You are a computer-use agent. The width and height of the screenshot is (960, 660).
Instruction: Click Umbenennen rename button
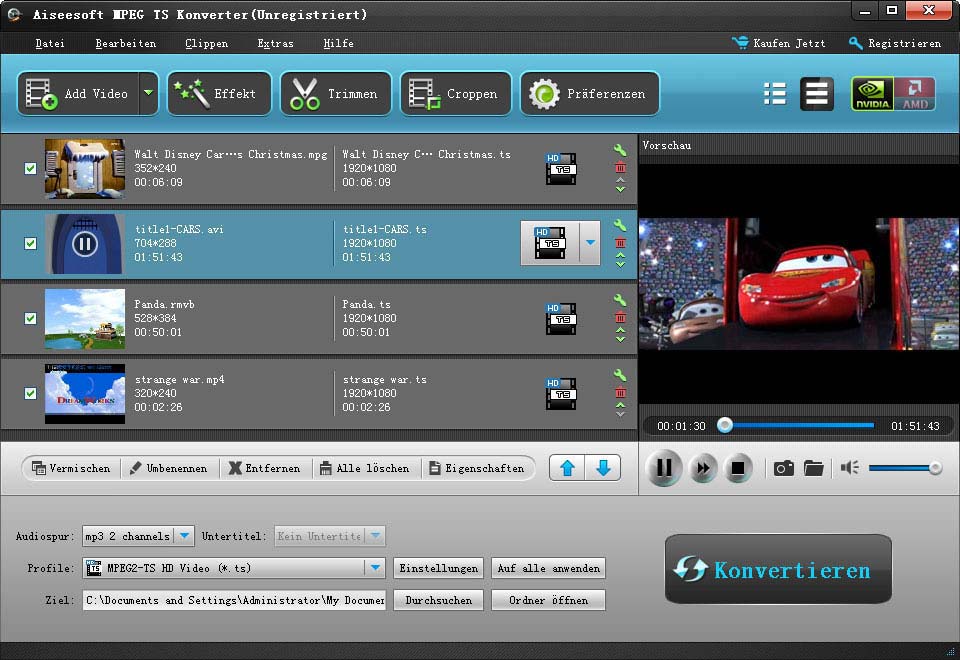coord(169,468)
